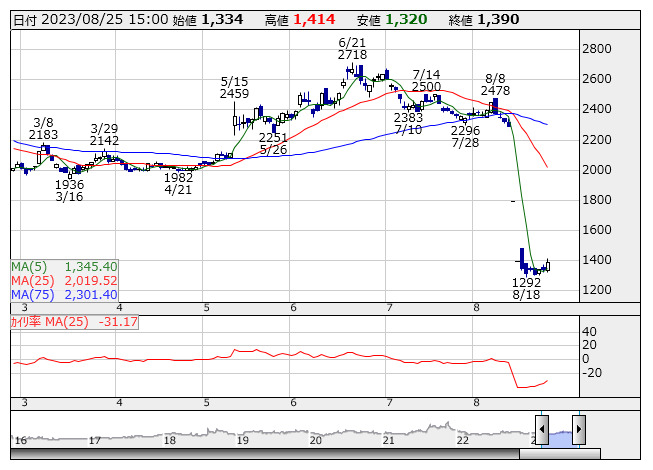Click the 高値 1,414 high price

300,20
